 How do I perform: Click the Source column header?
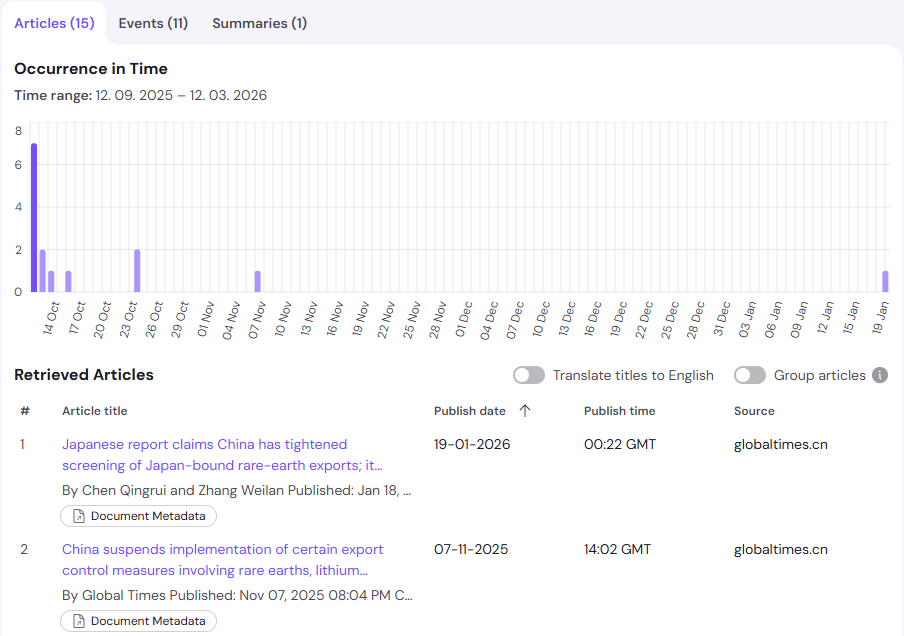[x=754, y=410]
